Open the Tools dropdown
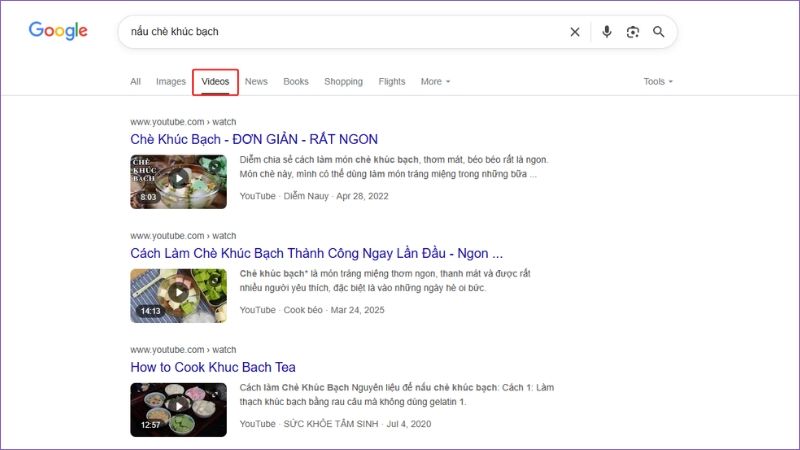This screenshot has height=450, width=800. pos(658,82)
